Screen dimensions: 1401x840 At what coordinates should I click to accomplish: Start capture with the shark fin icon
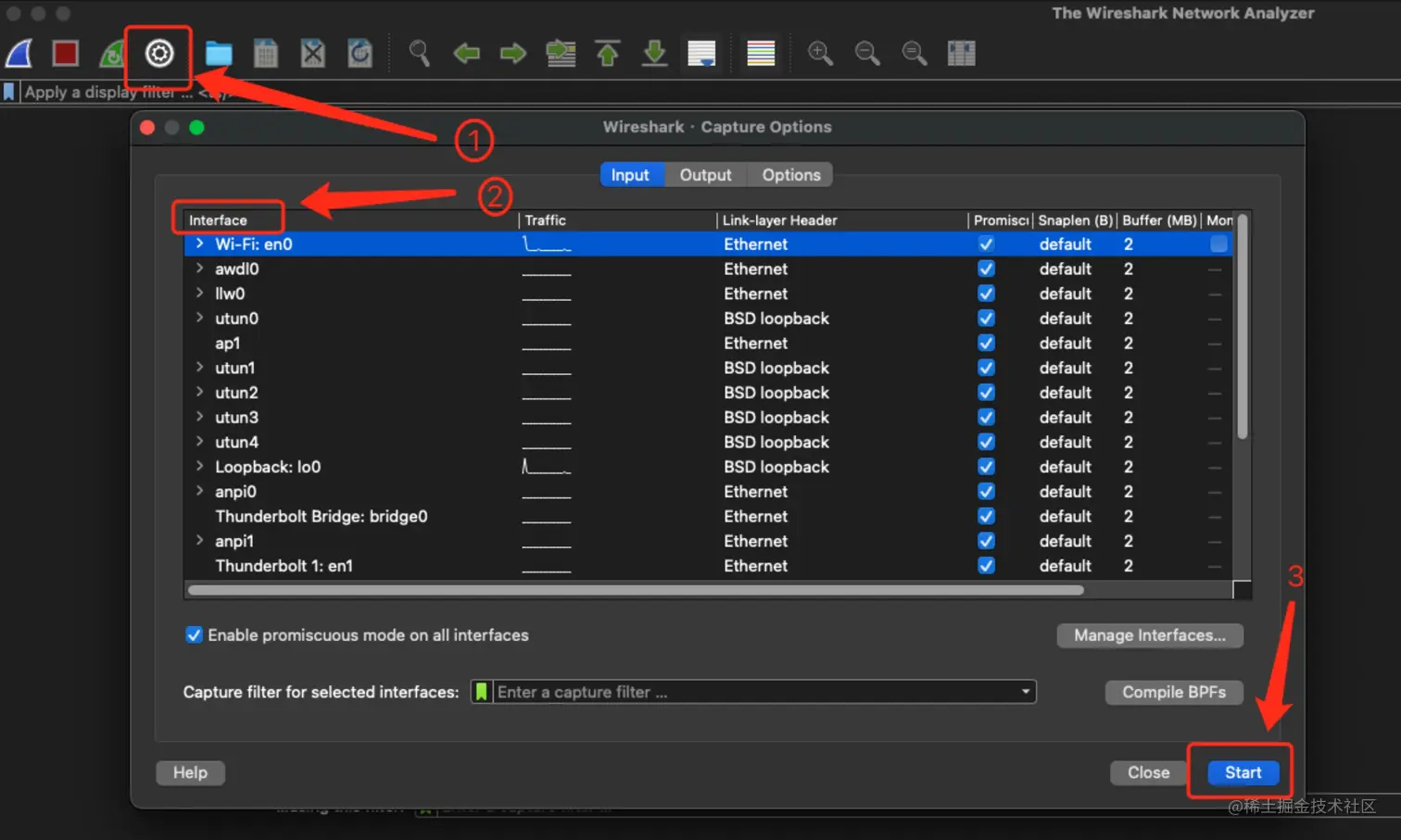pyautogui.click(x=19, y=54)
